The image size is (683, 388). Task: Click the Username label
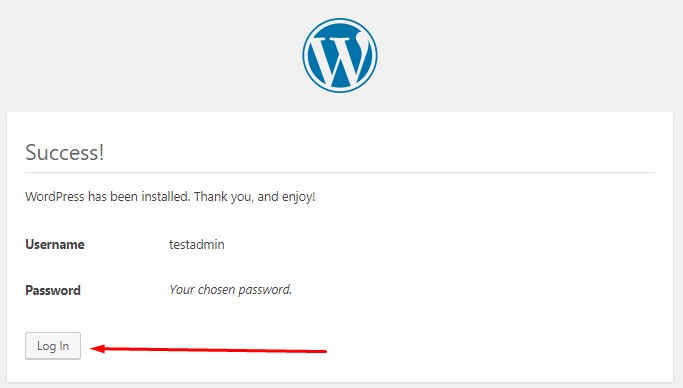pos(55,244)
